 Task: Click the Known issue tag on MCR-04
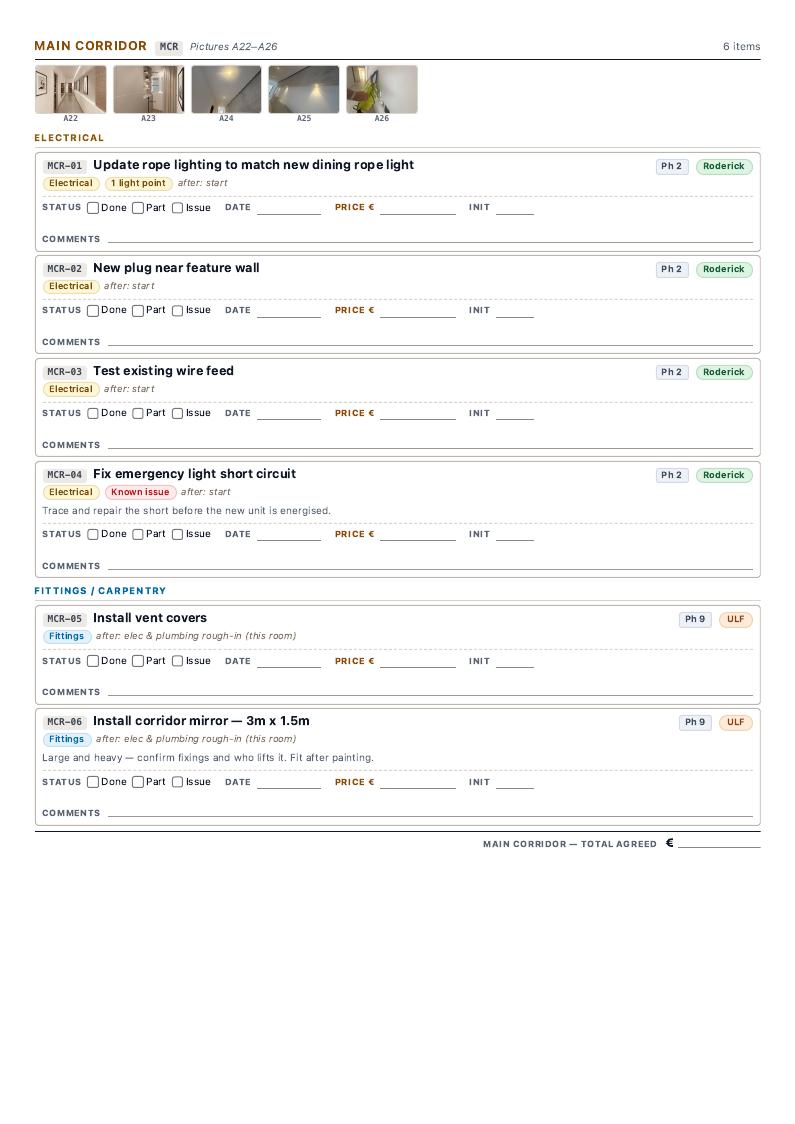pyautogui.click(x=140, y=492)
